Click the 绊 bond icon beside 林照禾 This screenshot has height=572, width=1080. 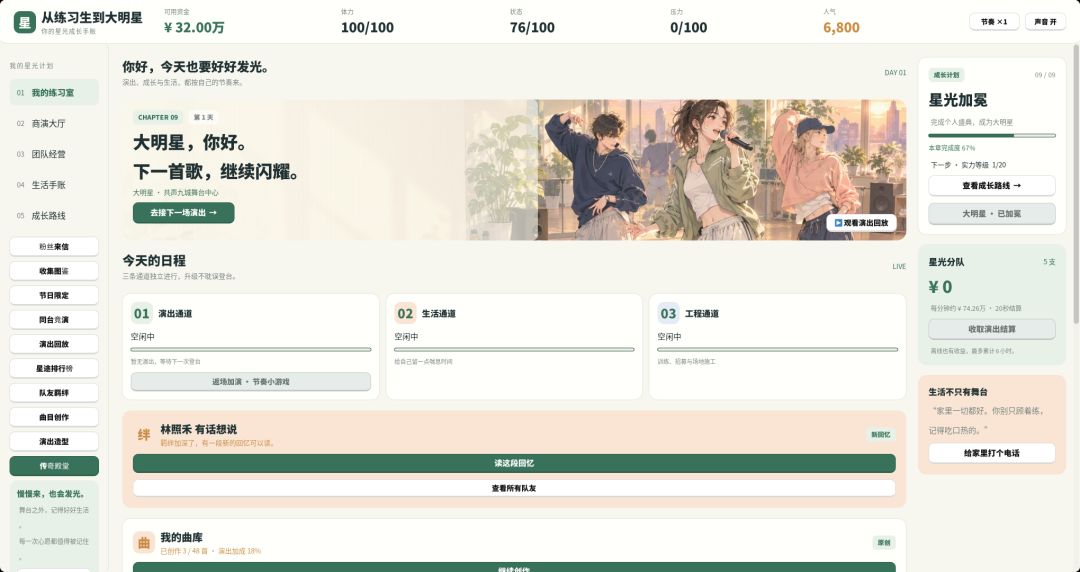(144, 435)
